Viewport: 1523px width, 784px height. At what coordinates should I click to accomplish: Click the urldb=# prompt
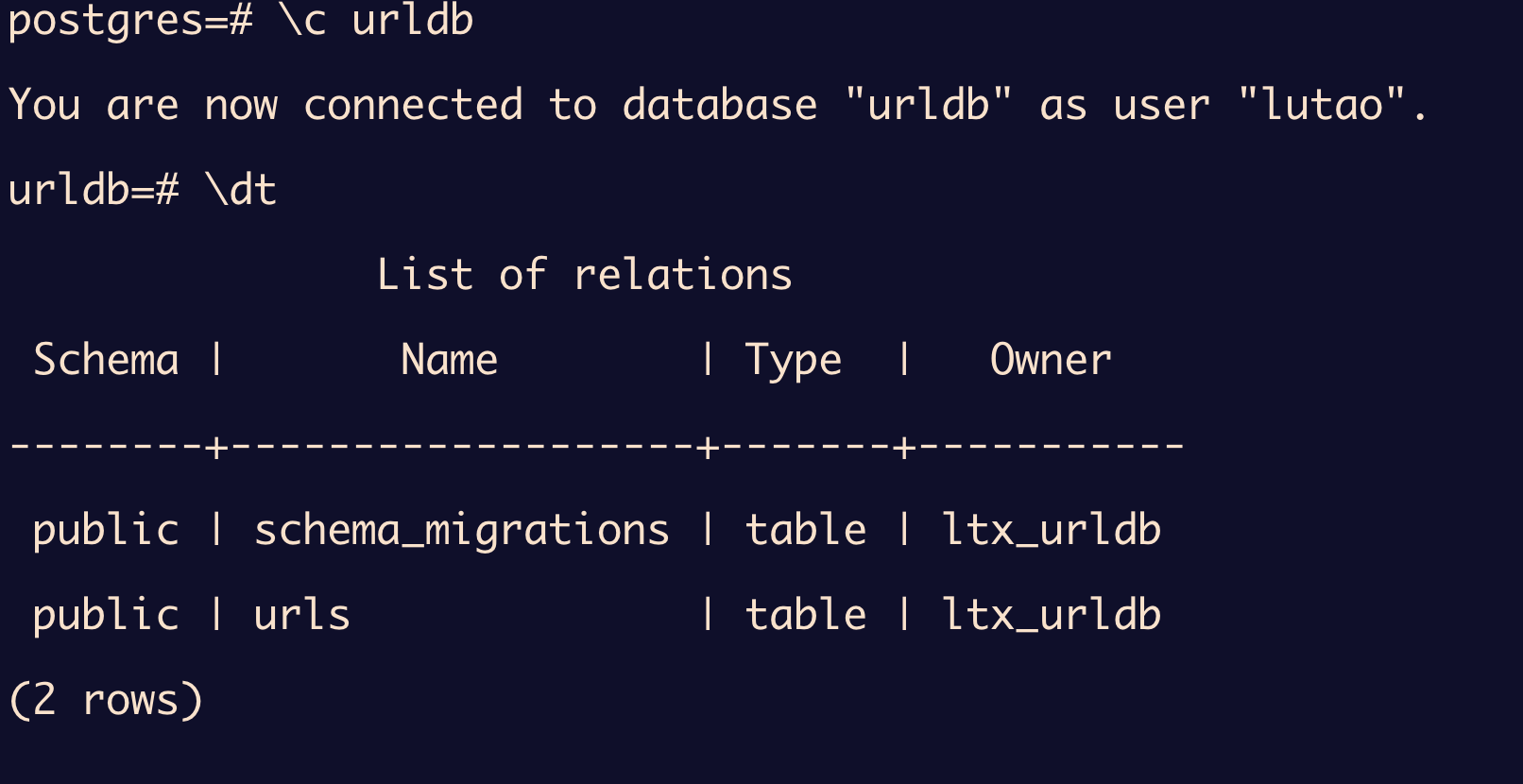(94, 190)
